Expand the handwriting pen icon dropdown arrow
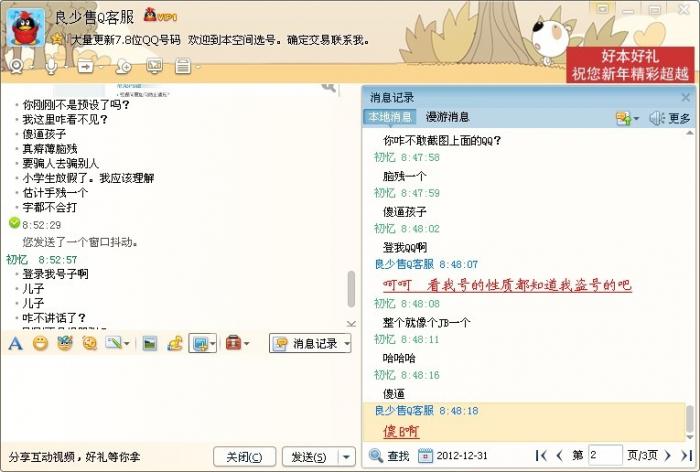This screenshot has width=700, height=472. [127, 343]
